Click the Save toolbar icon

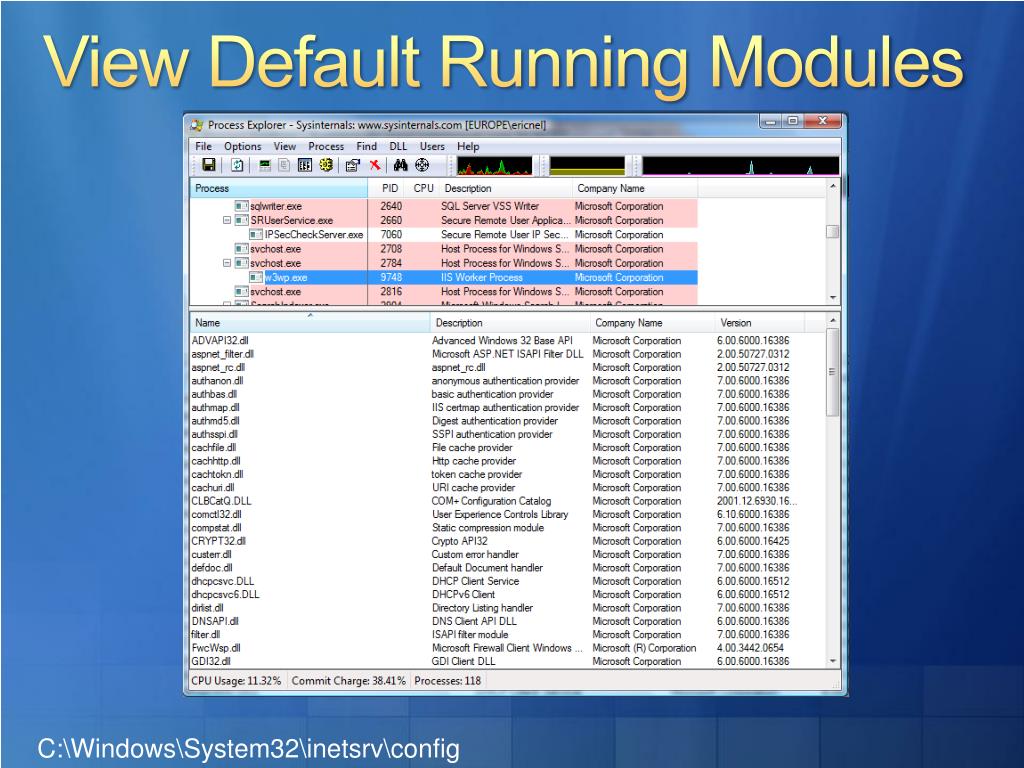click(x=209, y=165)
